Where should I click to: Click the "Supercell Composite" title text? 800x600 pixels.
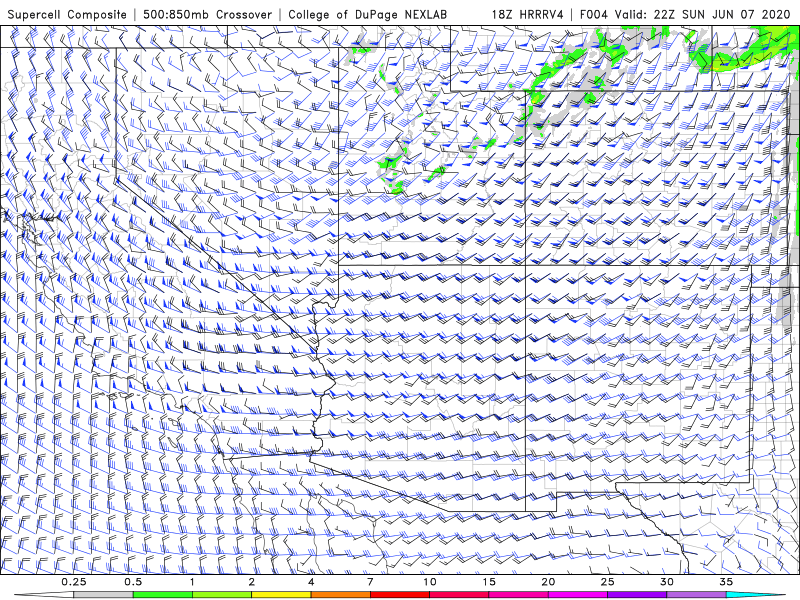pos(67,15)
